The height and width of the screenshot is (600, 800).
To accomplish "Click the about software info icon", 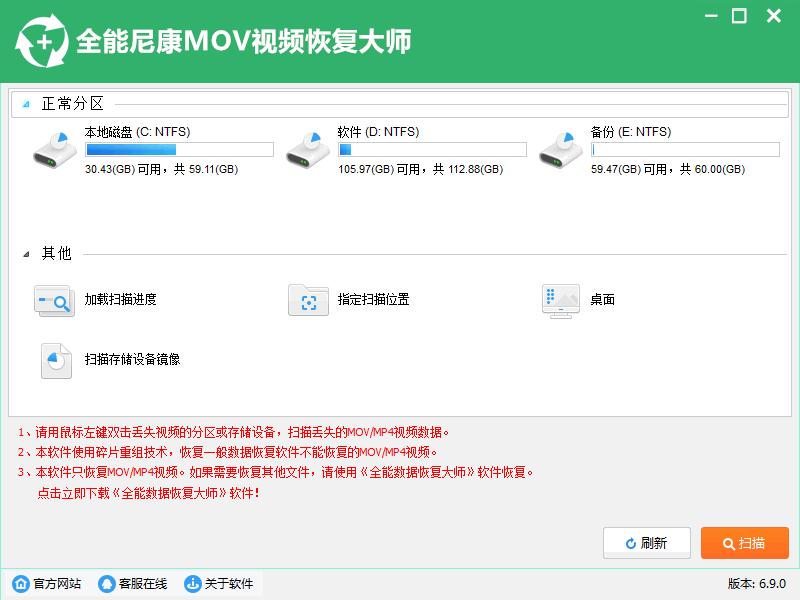I will [192, 583].
